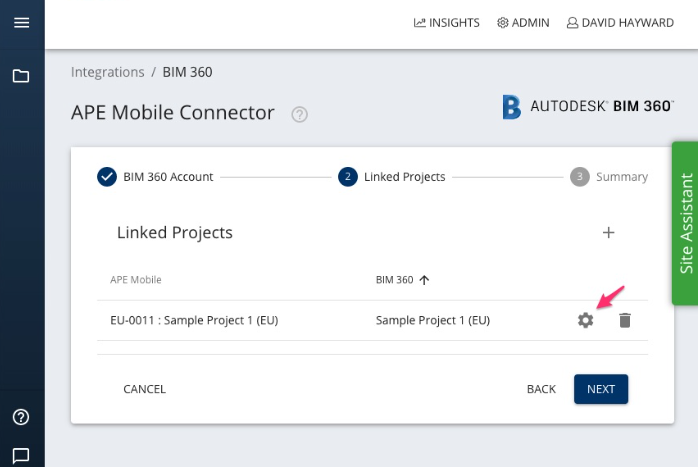Click the CANCEL button
The width and height of the screenshot is (699, 472).
(x=144, y=389)
